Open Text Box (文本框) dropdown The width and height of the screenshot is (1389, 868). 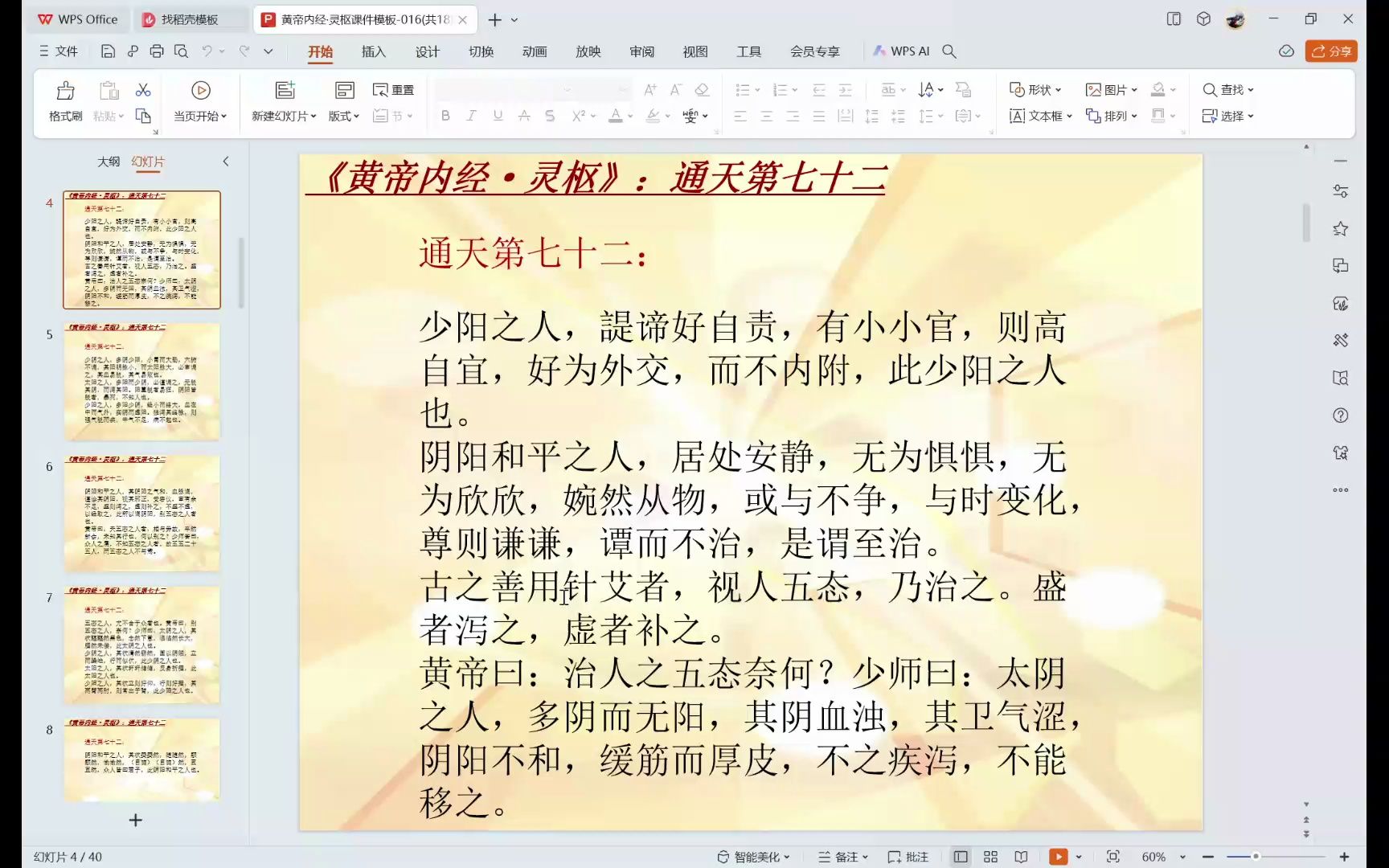coord(1041,116)
